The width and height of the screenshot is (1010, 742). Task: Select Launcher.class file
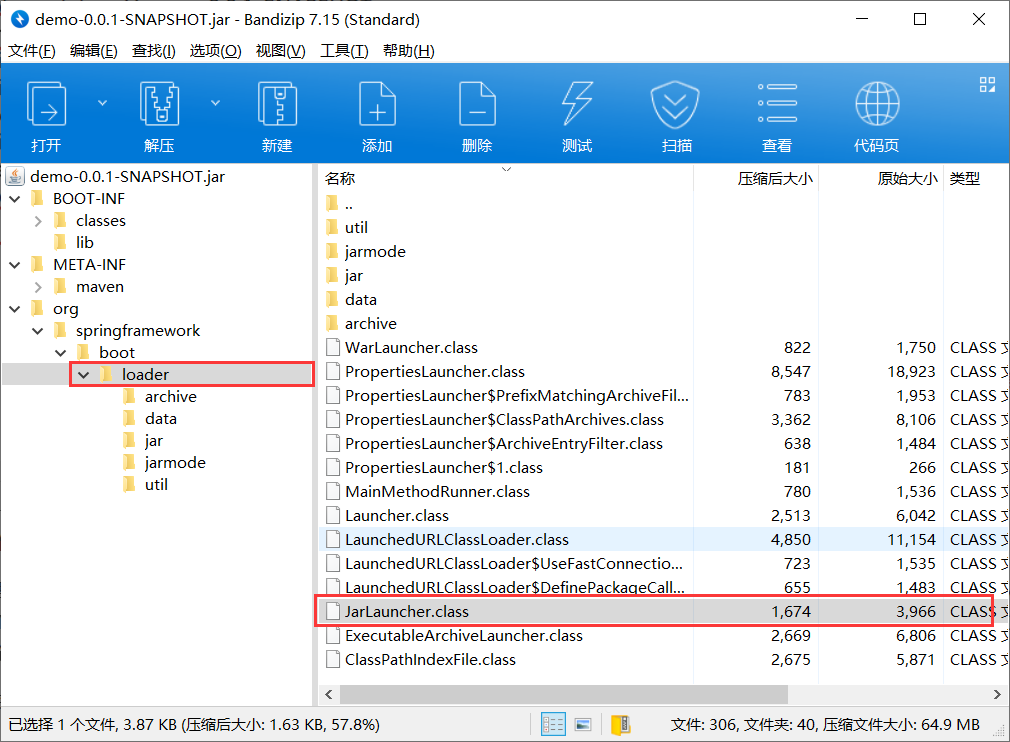[397, 516]
